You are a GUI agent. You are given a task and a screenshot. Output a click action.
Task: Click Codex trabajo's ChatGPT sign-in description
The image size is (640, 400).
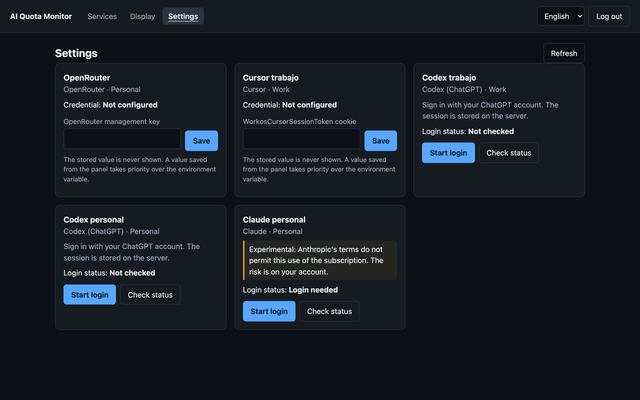490,111
